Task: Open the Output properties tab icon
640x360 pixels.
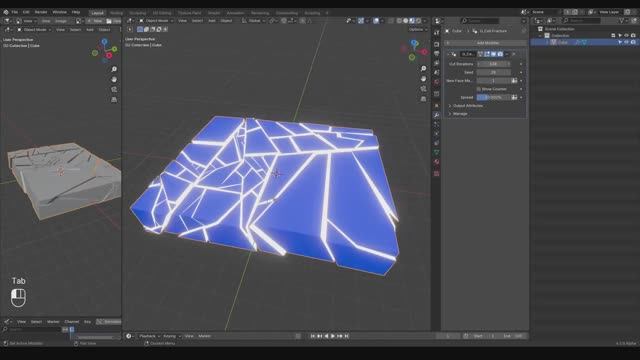Action: click(x=436, y=53)
